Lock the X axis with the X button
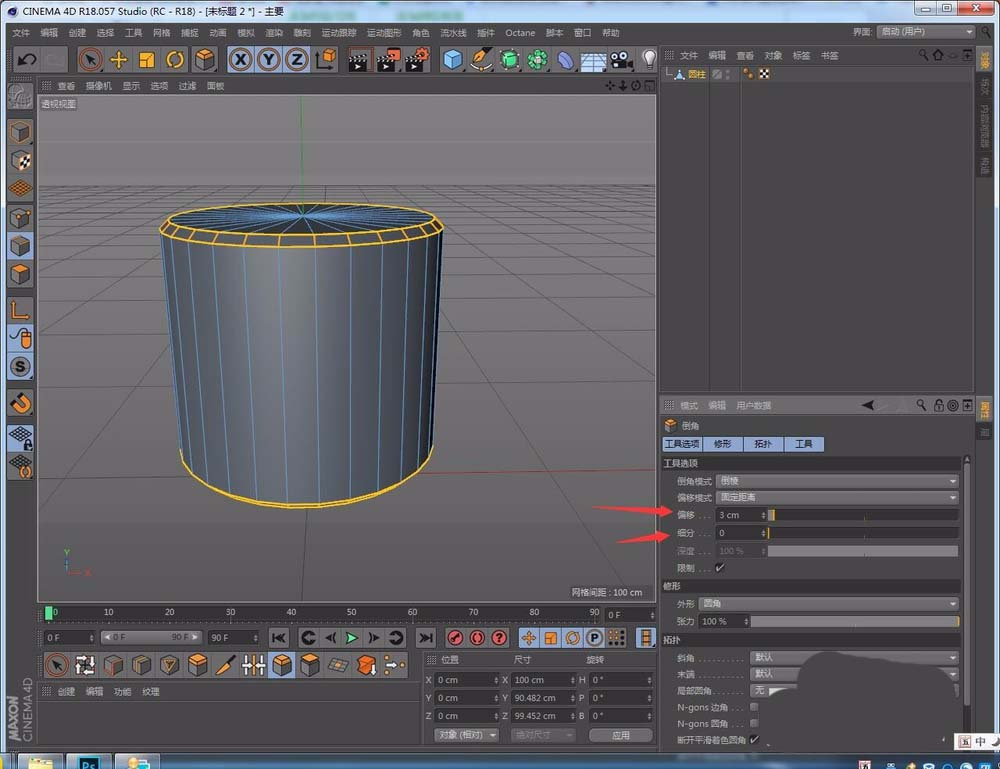Screen dimensions: 1000x769 [238, 60]
